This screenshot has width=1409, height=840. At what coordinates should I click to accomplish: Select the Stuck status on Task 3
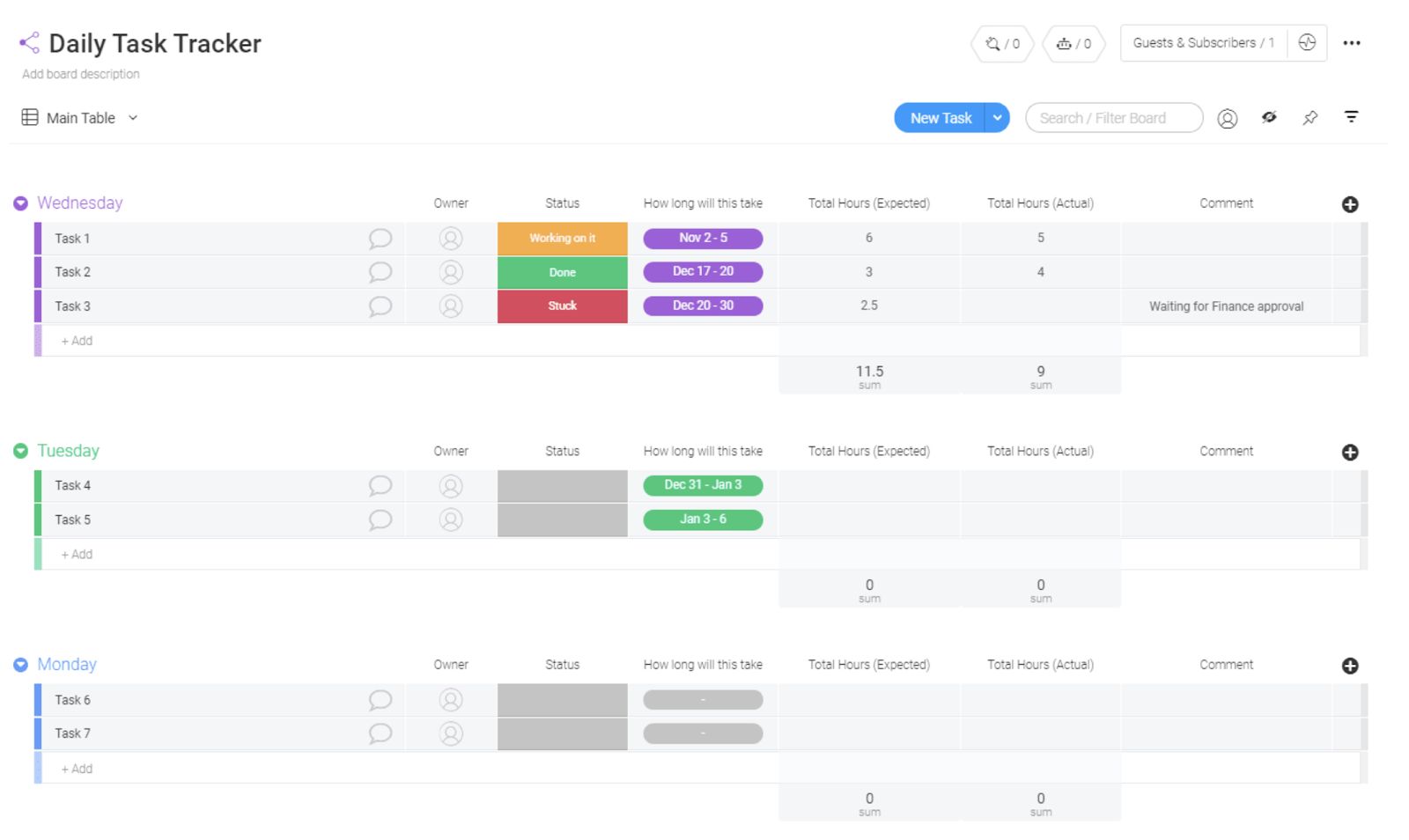click(x=562, y=306)
